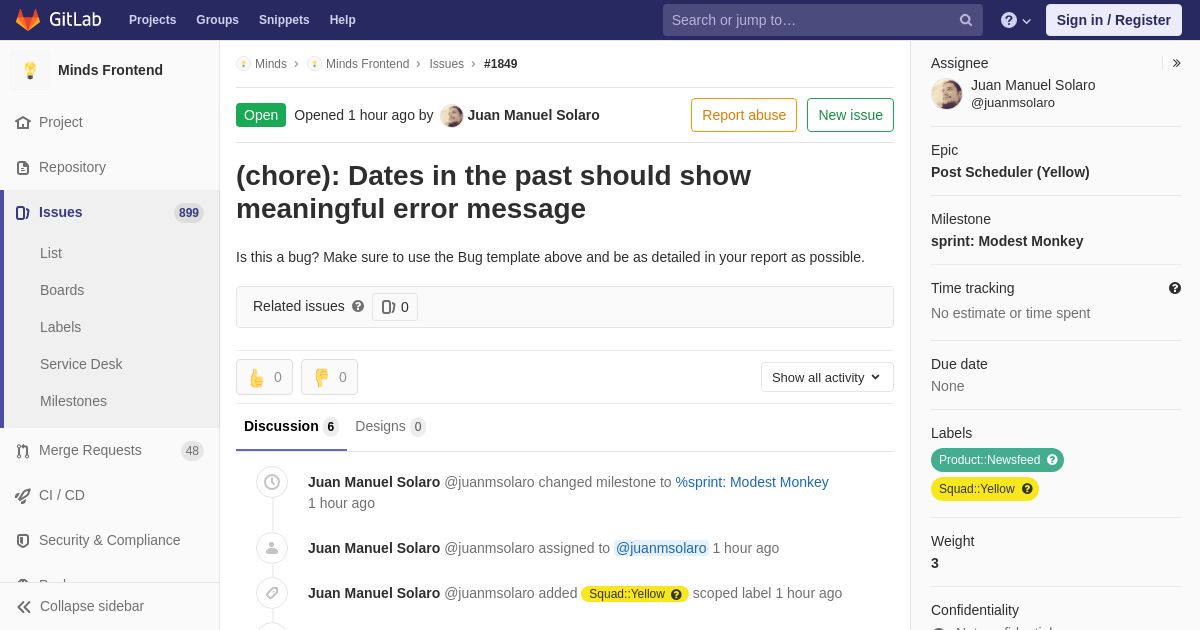Click the Minds Frontend project title
The height and width of the screenshot is (630, 1200).
click(x=110, y=70)
